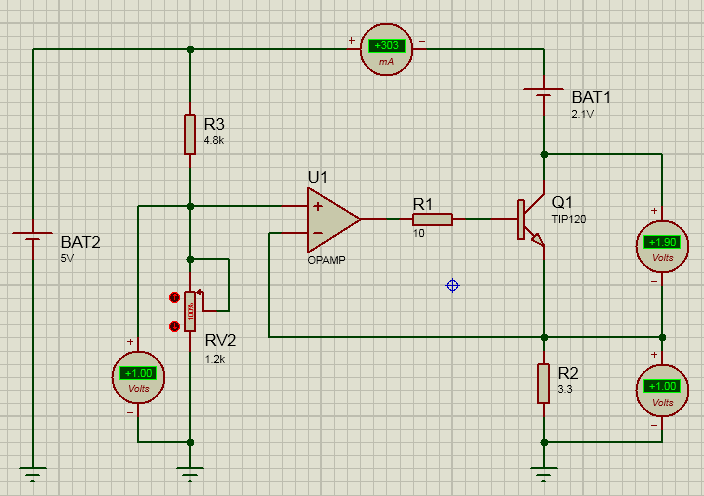704x496 pixels.
Task: Click the 2.1V value under BAT1
Action: tap(582, 114)
